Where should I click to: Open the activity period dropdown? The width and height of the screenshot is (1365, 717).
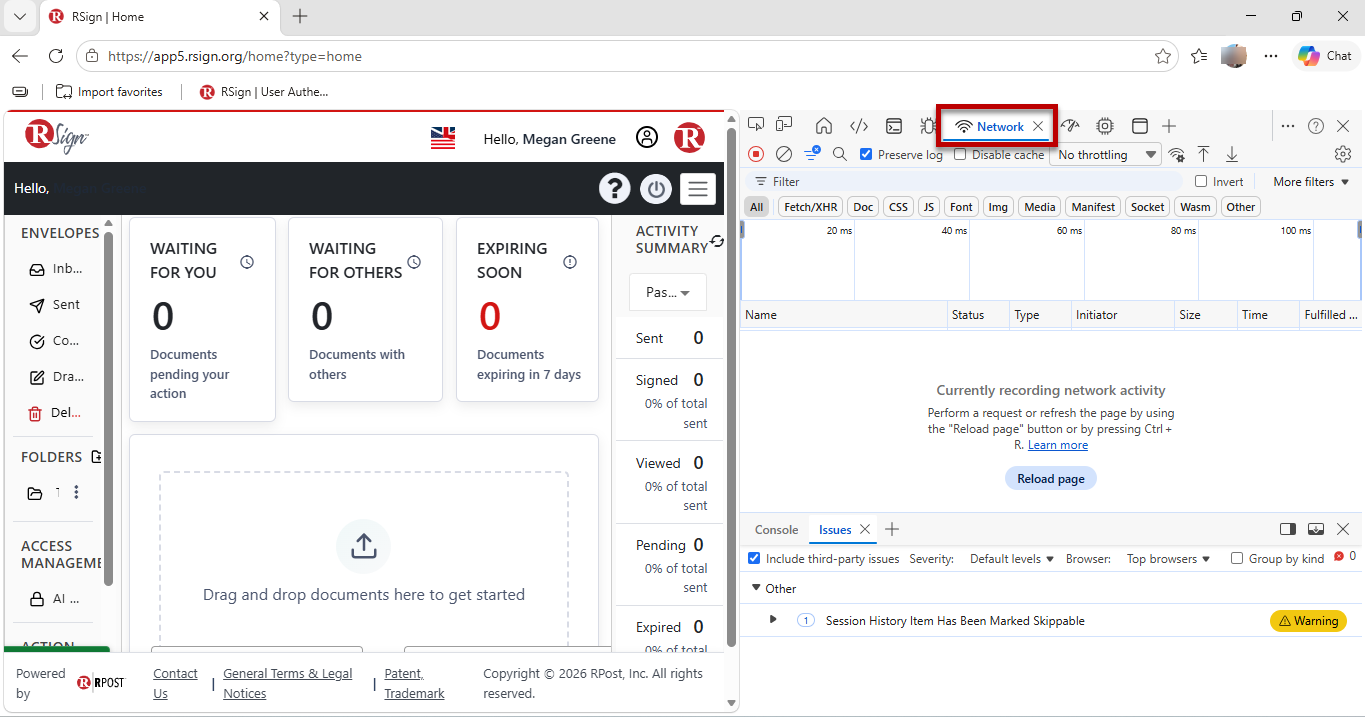click(668, 292)
